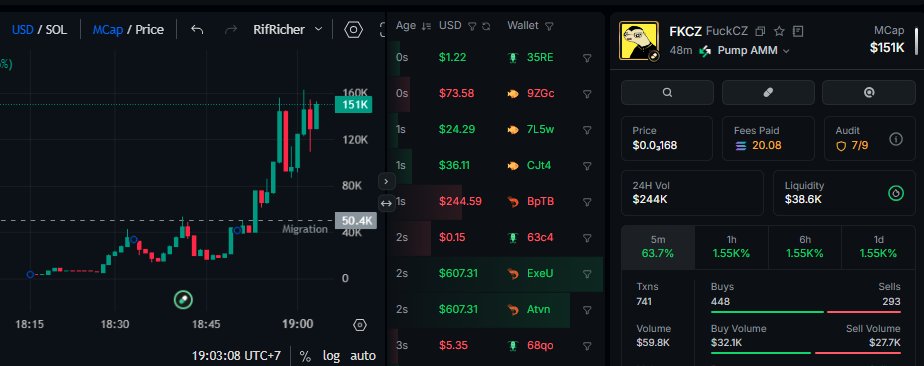Copy the FKCZ token address
The height and width of the screenshot is (366, 924).
(x=760, y=31)
